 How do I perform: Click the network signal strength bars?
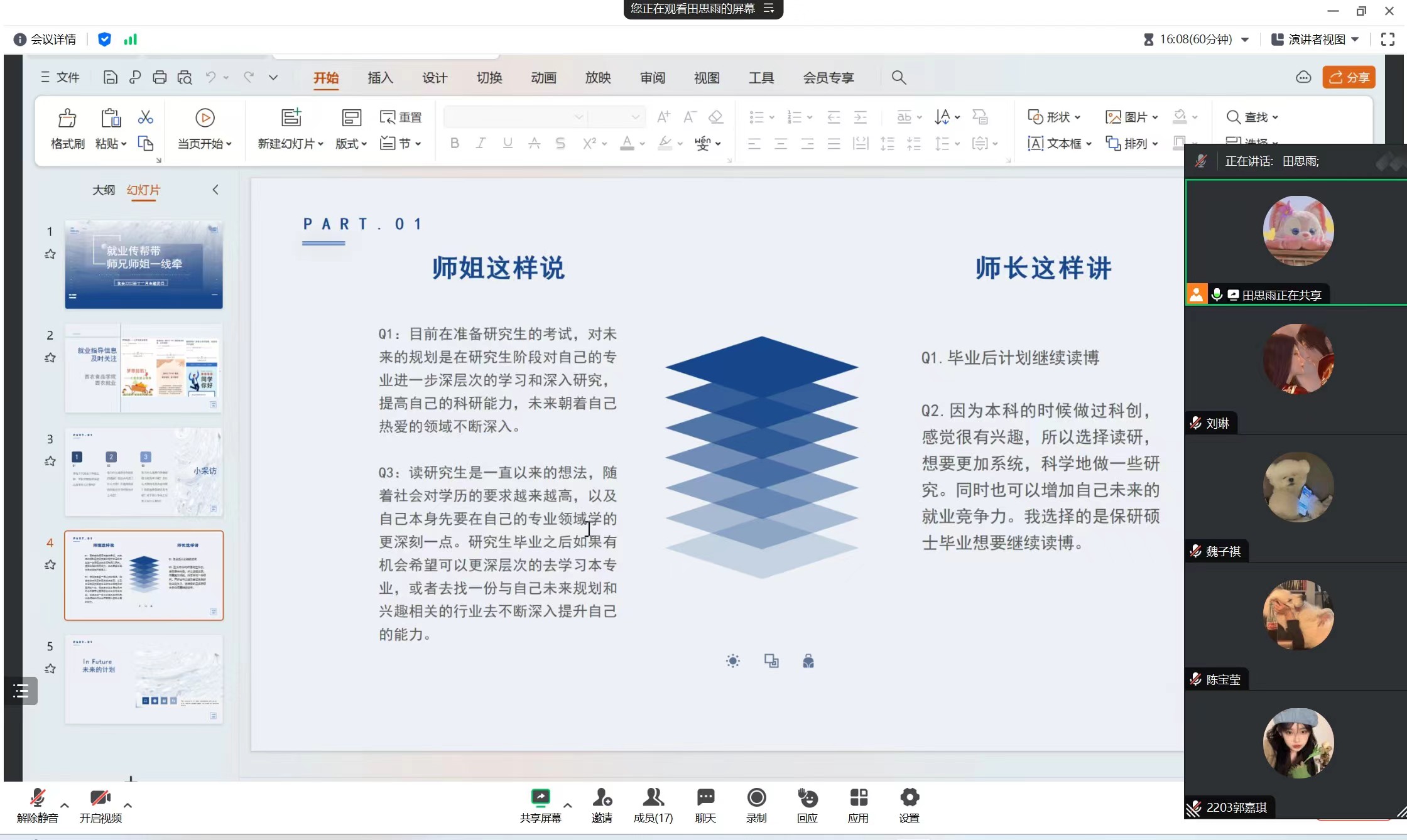(x=130, y=40)
